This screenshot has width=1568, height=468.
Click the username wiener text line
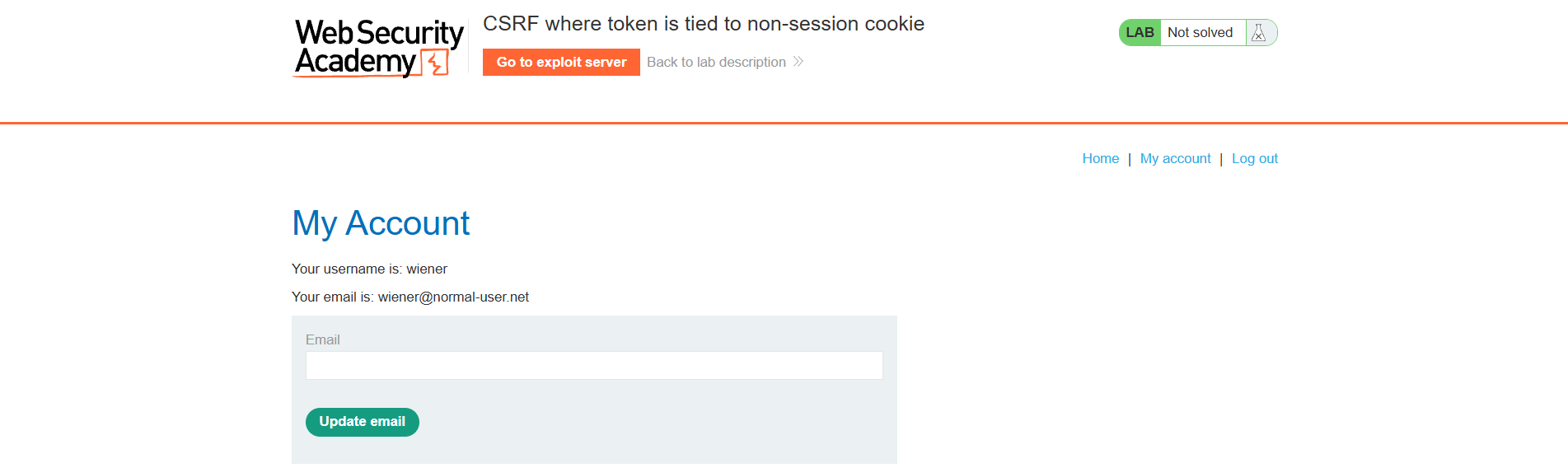click(369, 269)
